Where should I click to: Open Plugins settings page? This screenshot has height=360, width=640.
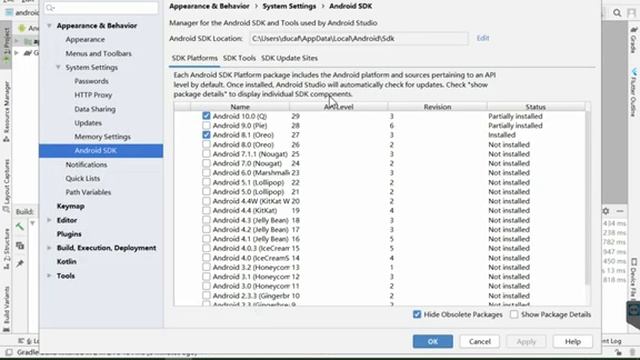(x=69, y=234)
